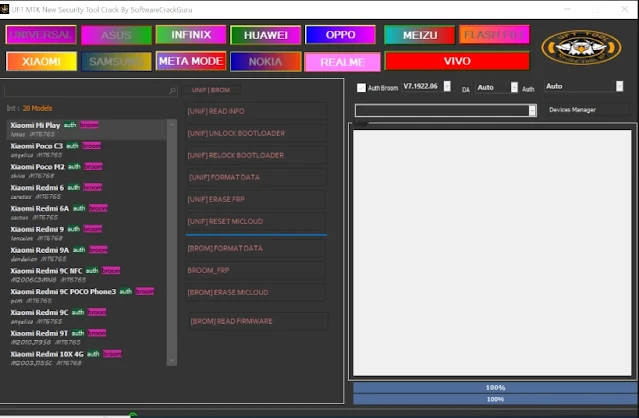
Task: Select the VIVO brand button
Action: (x=457, y=61)
